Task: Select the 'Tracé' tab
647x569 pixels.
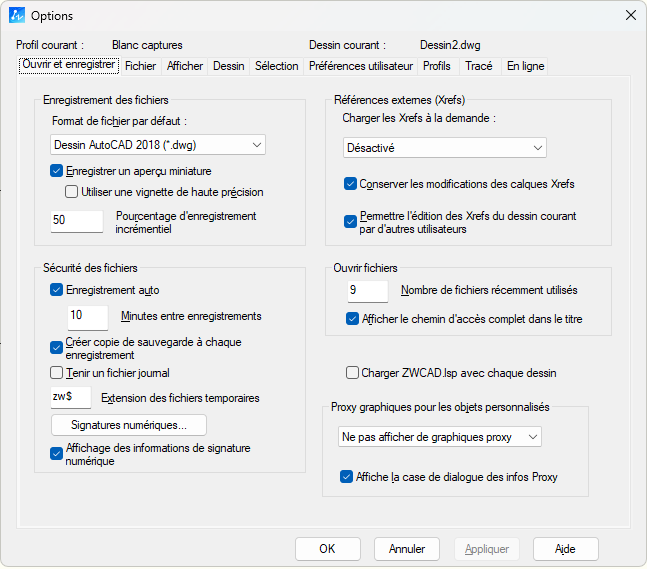Action: pyautogui.click(x=478, y=66)
